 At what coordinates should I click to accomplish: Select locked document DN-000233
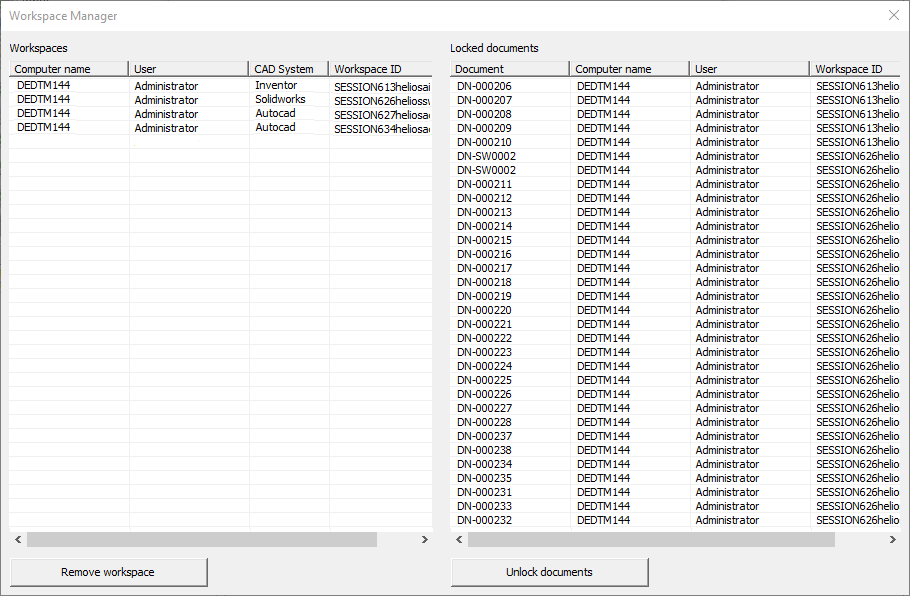[x=676, y=506]
